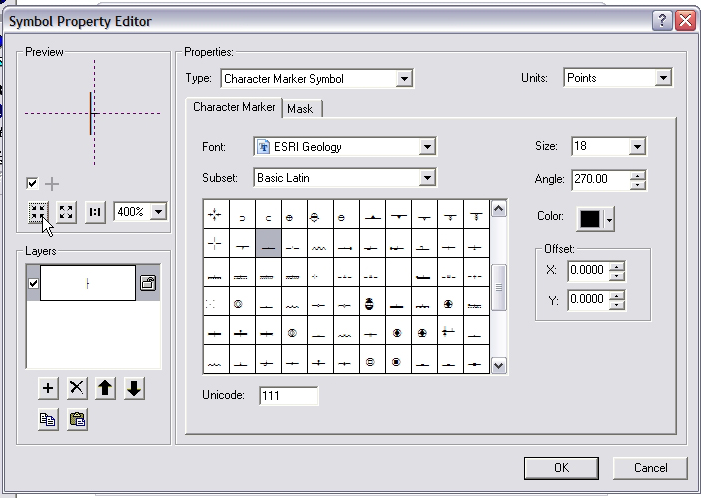Viewport: 701px width, 498px height.
Task: Toggle the crosshair checkbox in Preview
Action: [32, 183]
